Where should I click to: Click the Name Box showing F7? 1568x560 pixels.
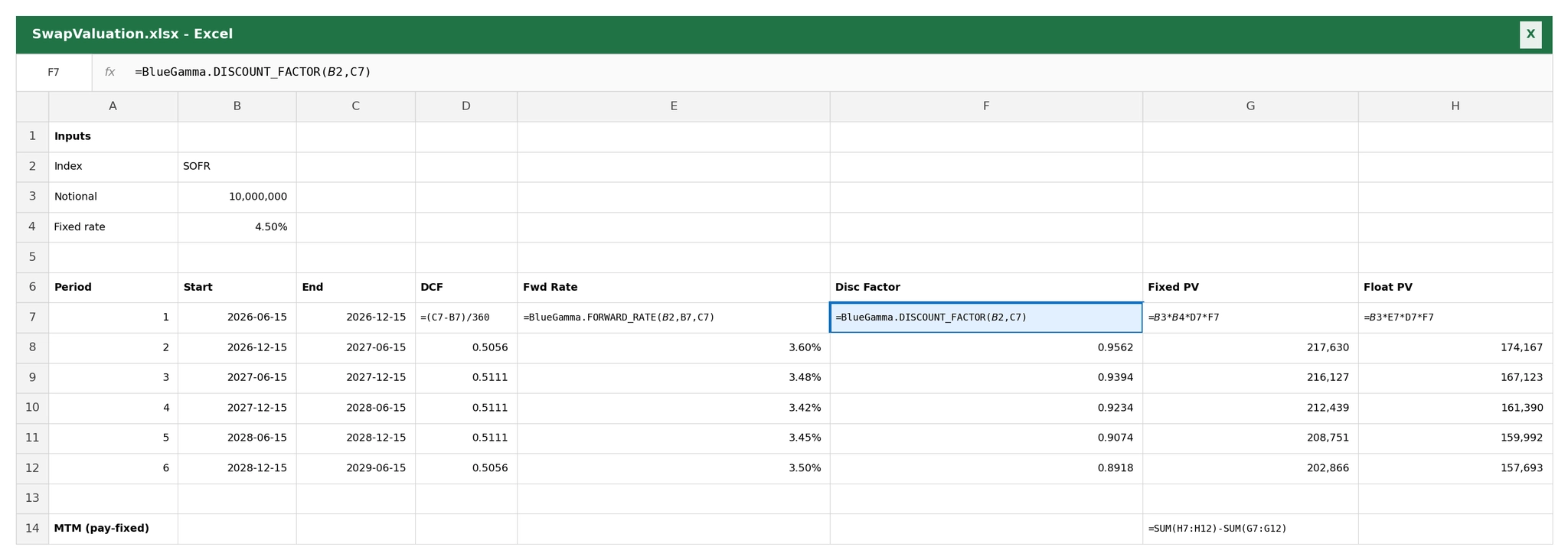54,73
